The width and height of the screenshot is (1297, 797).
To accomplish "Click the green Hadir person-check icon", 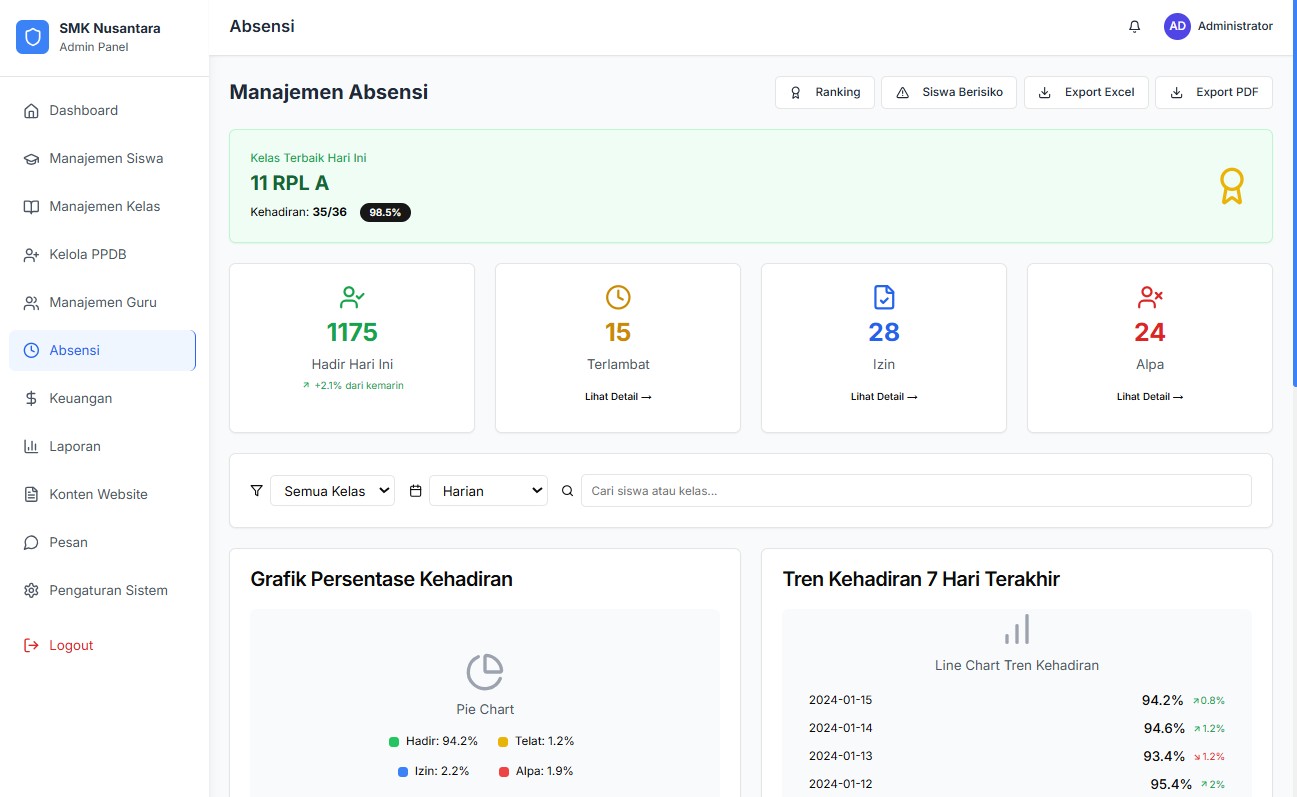I will click(352, 297).
